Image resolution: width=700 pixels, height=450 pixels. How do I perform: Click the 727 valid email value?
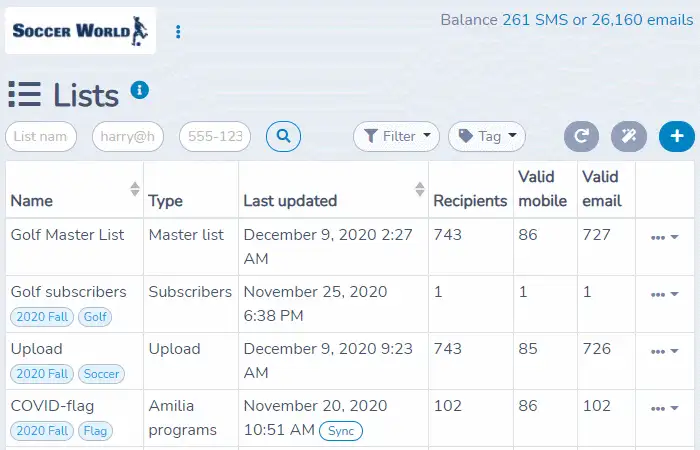click(596, 235)
